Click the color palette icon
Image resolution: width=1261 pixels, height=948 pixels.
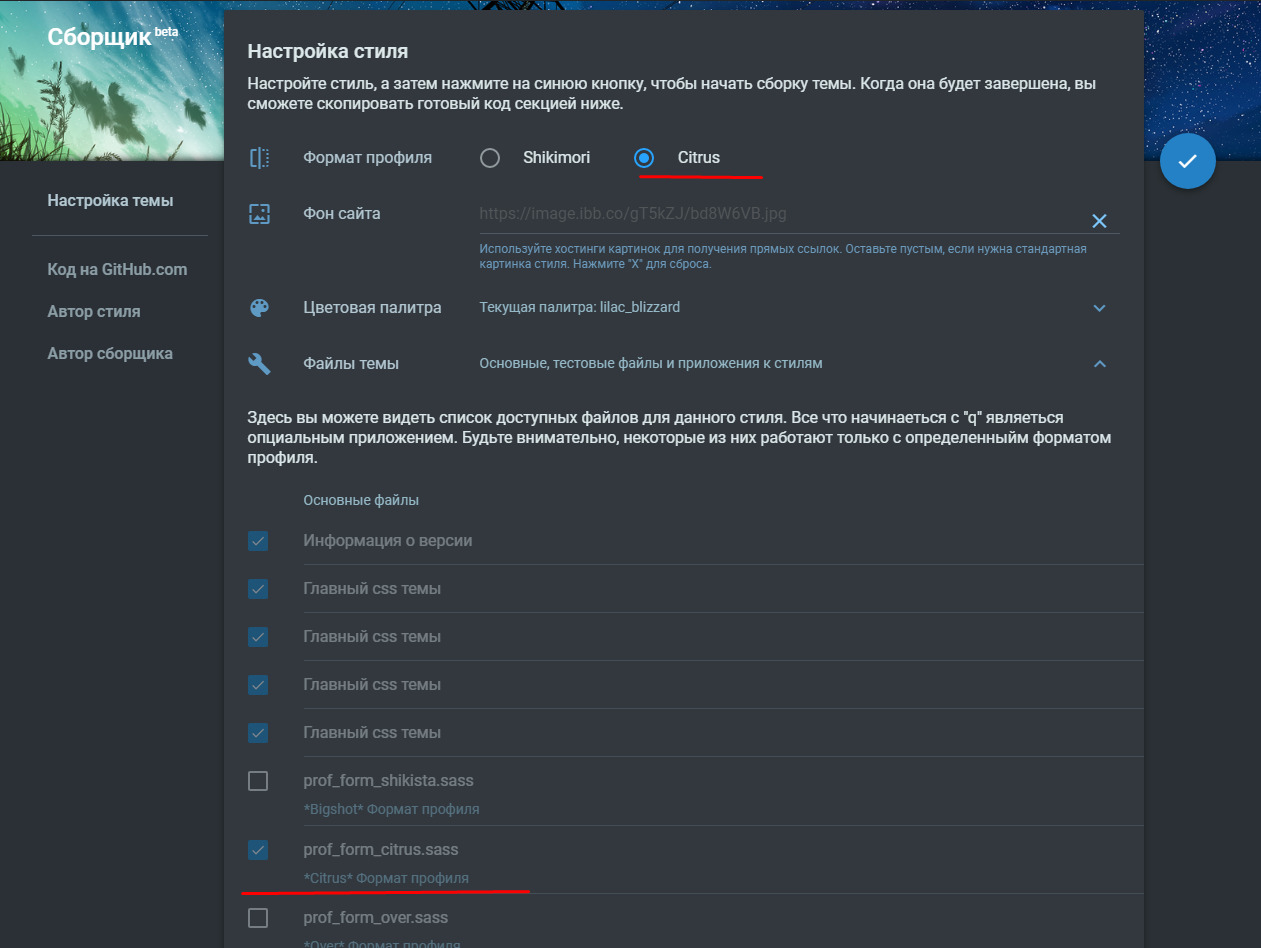(x=260, y=308)
